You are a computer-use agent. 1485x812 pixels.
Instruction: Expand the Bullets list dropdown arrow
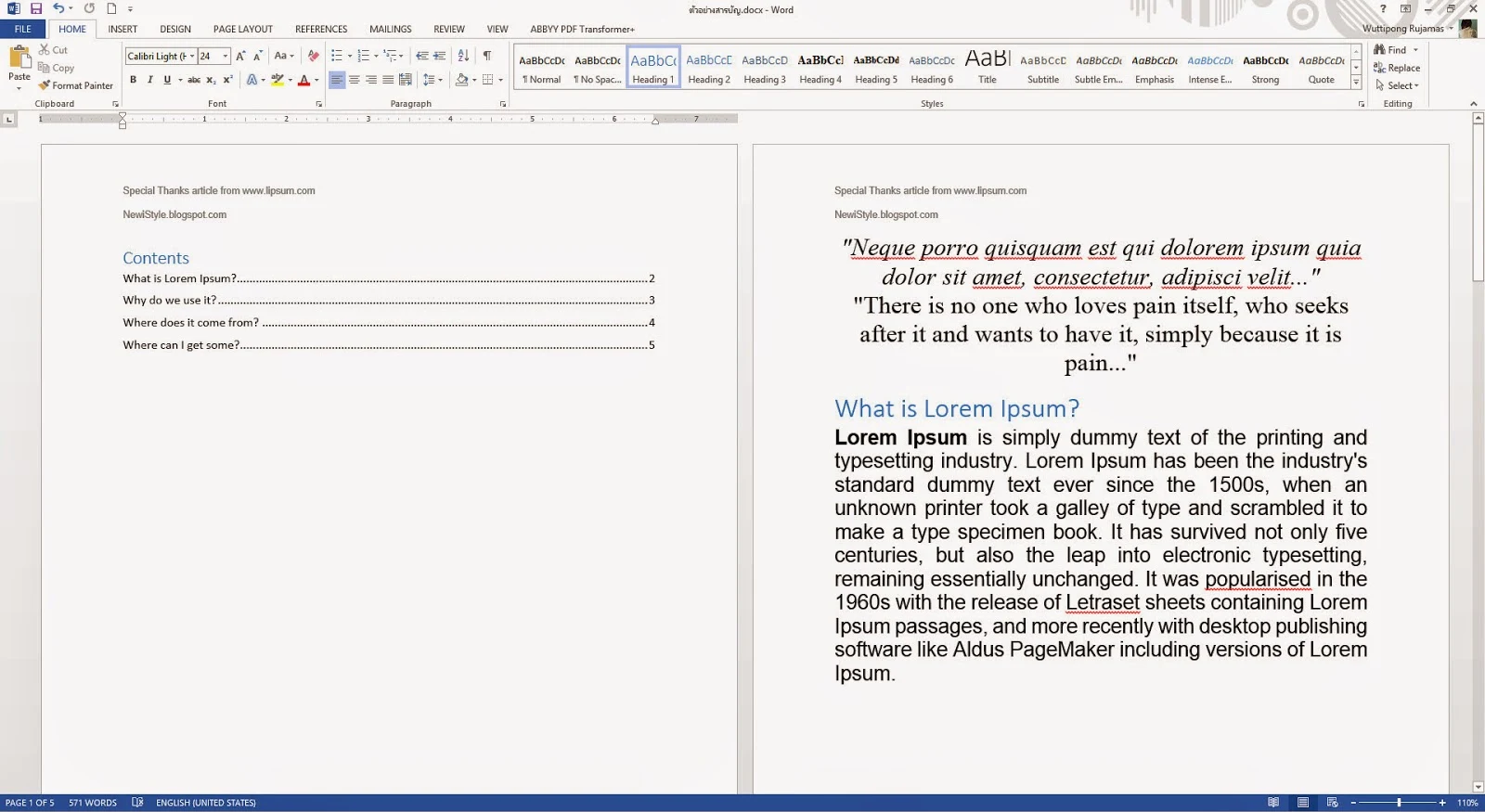[x=349, y=56]
